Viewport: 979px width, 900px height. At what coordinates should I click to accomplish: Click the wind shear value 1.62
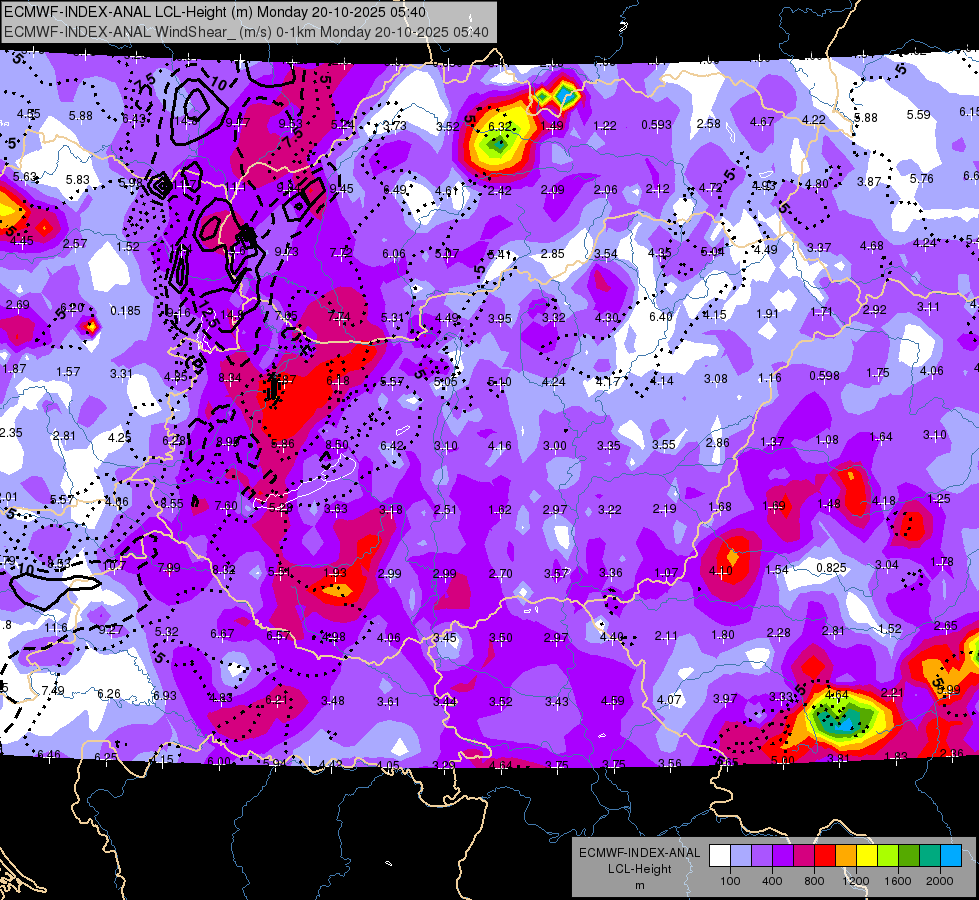pyautogui.click(x=500, y=510)
